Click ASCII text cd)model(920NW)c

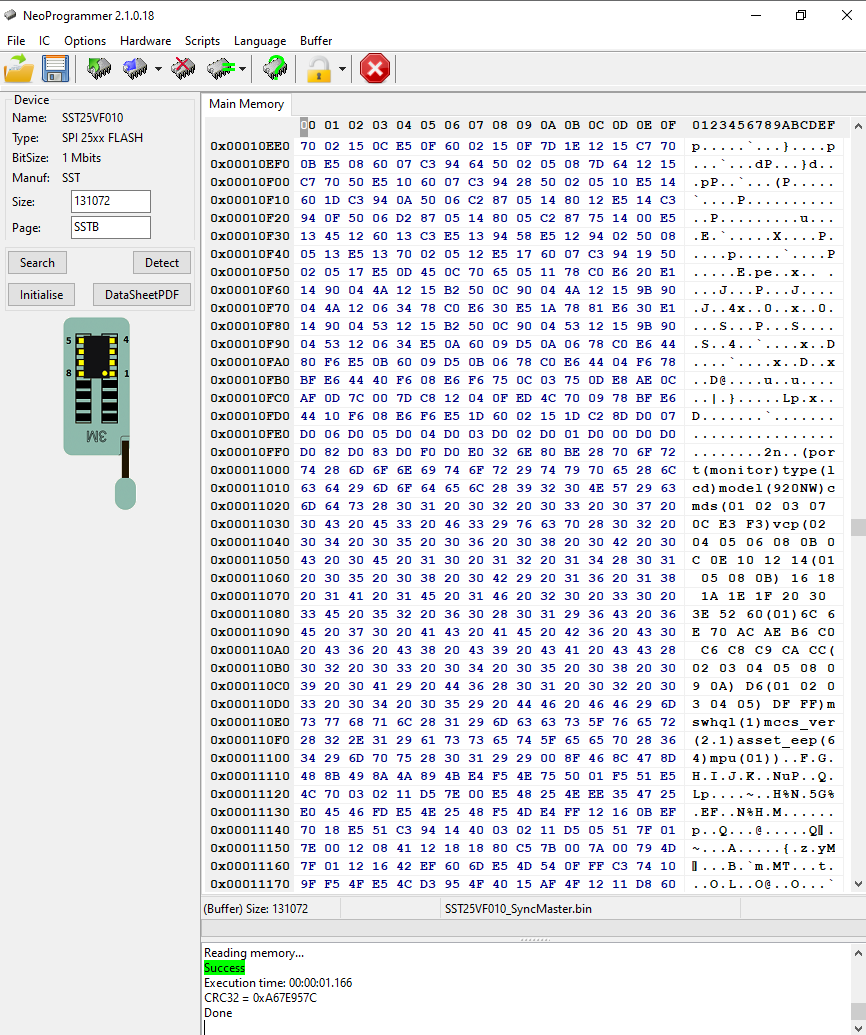click(x=764, y=488)
